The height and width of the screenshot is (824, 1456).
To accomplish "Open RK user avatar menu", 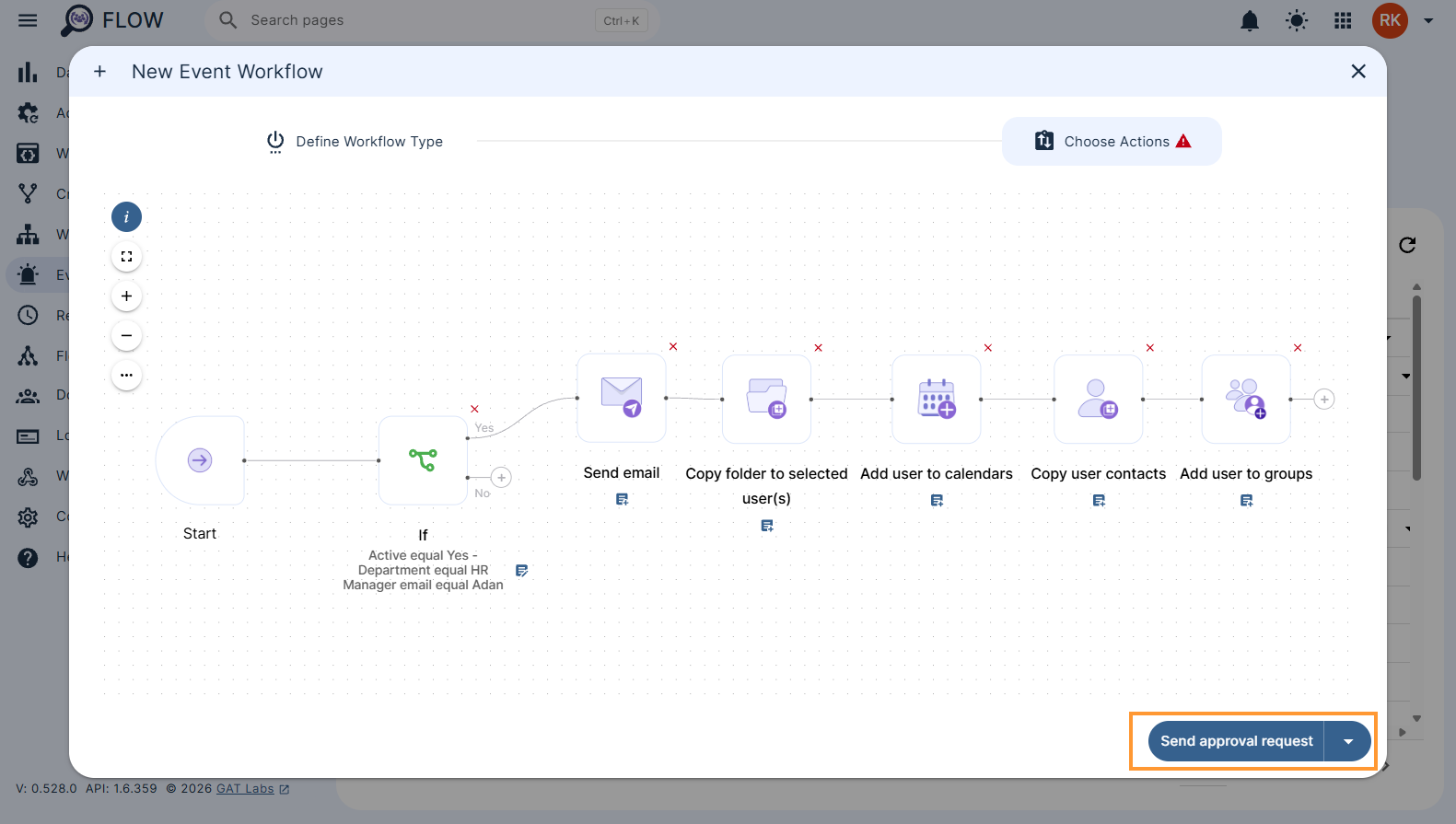I will pyautogui.click(x=1390, y=20).
